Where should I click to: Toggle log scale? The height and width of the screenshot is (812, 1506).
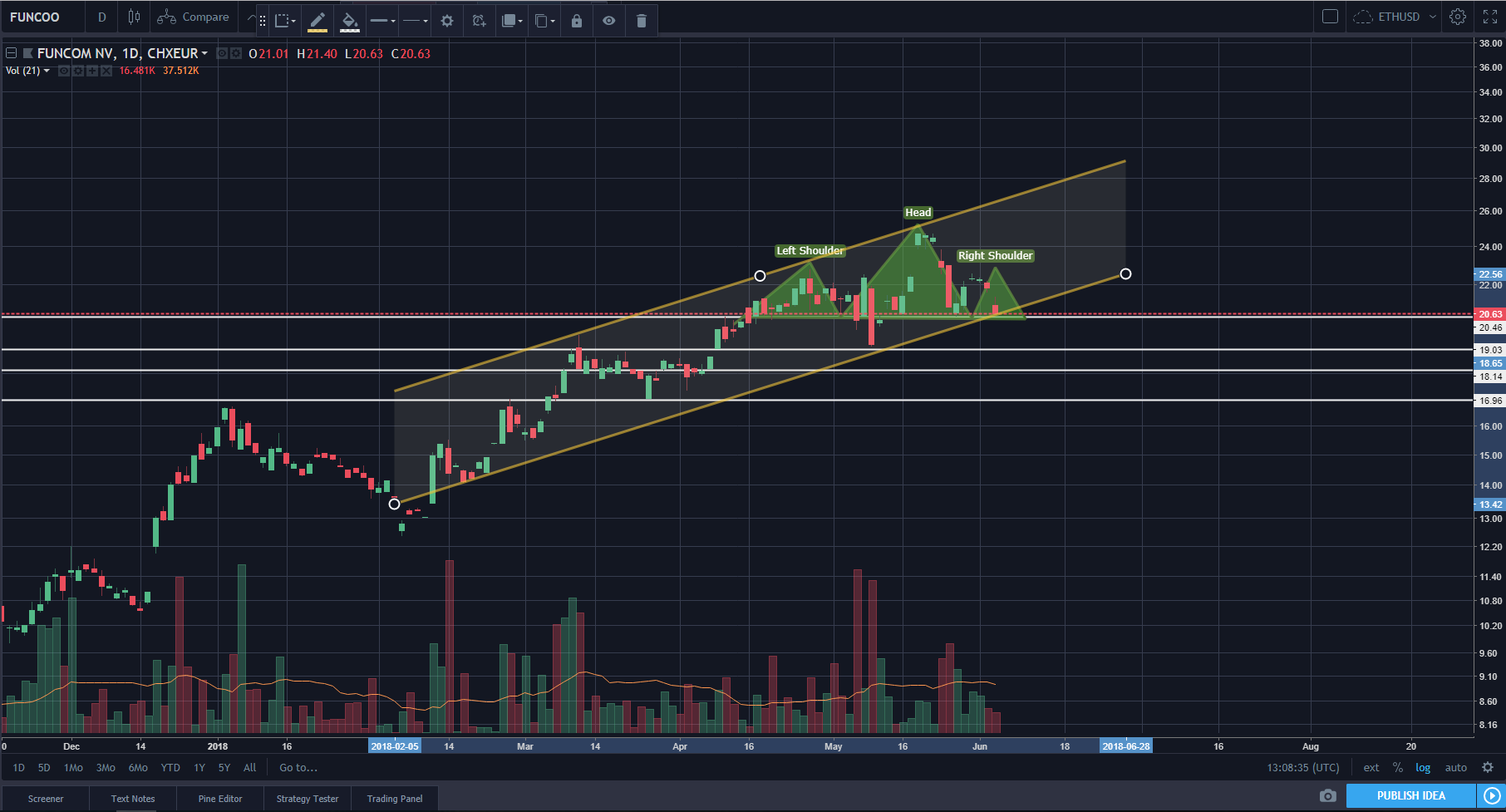1423,768
